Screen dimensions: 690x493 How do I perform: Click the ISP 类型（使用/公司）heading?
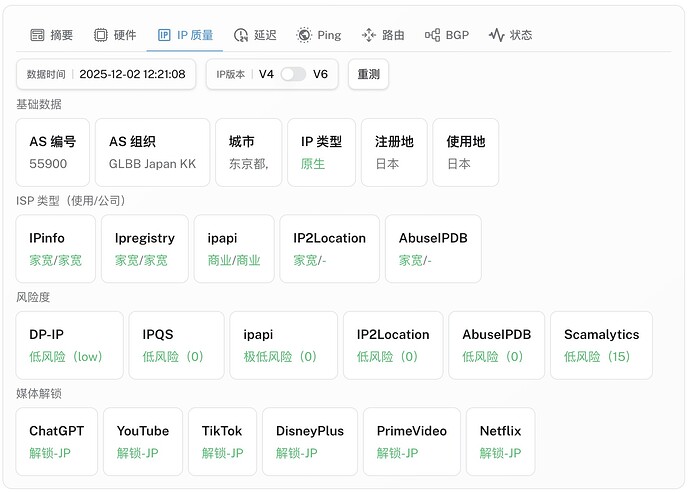click(x=71, y=201)
